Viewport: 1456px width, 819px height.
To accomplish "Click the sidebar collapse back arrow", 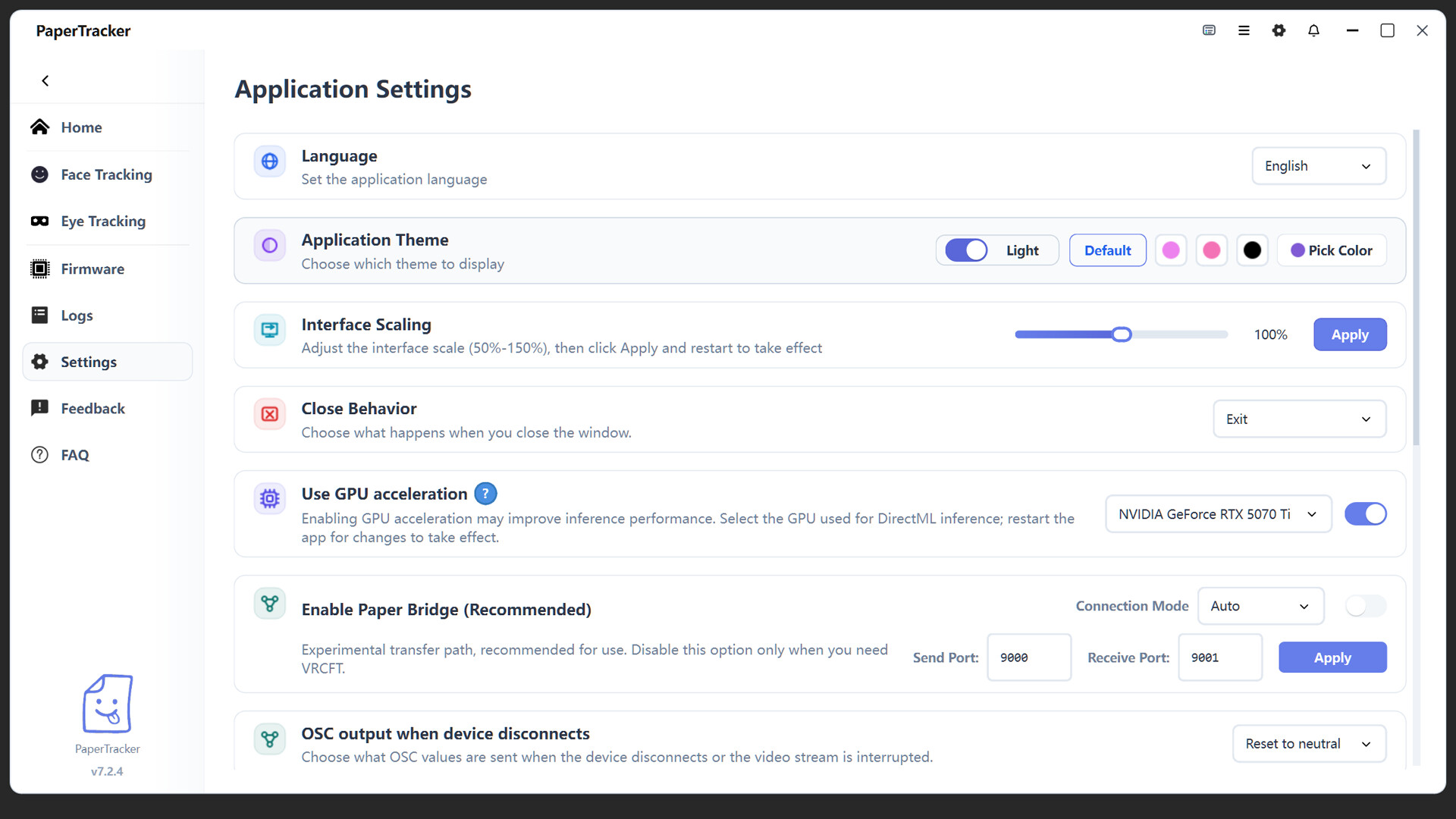I will tap(45, 80).
